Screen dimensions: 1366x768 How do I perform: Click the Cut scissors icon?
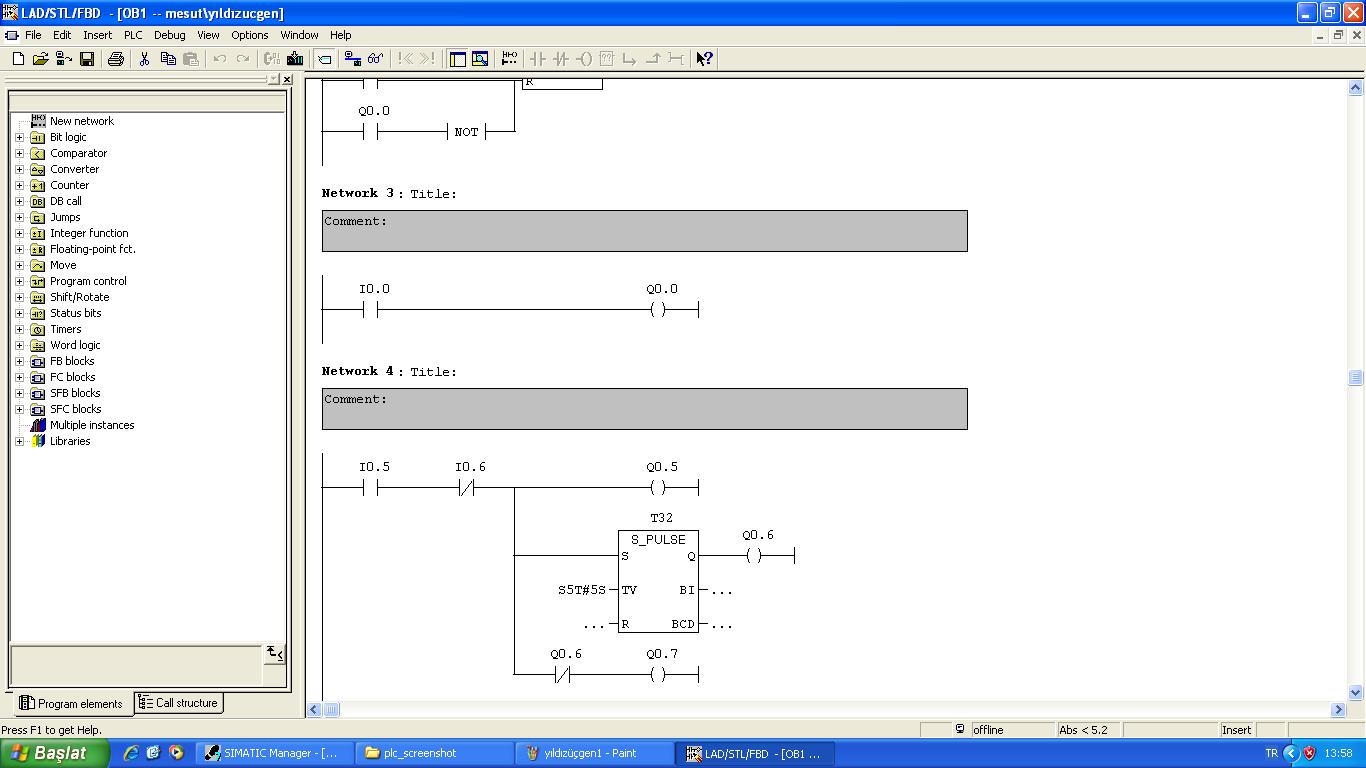(x=144, y=59)
